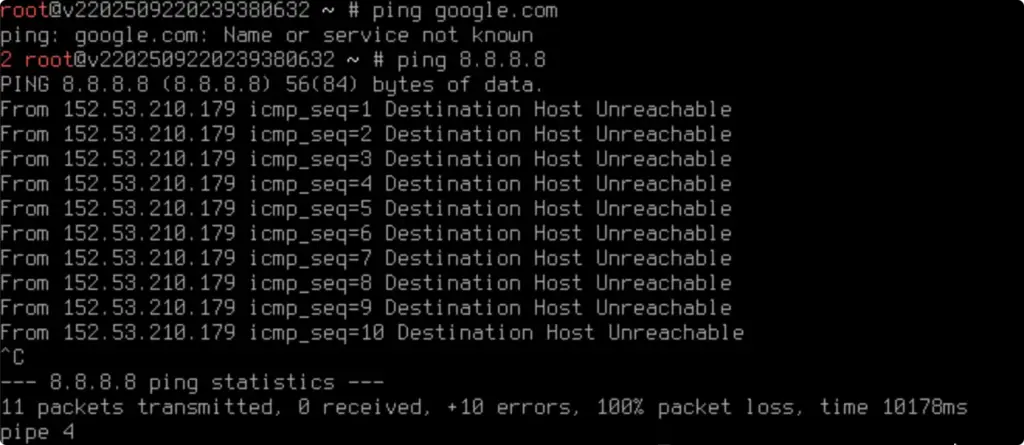Click the icmp_seq=7 unreachable line
1024x445 pixels.
tap(366, 259)
